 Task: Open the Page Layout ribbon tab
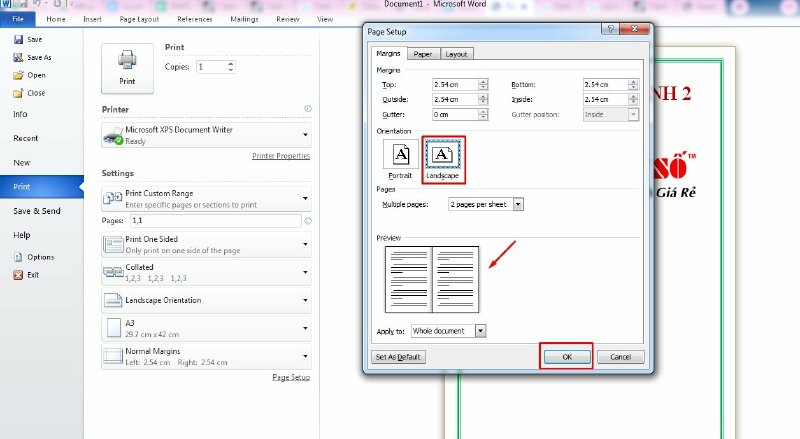pos(140,19)
